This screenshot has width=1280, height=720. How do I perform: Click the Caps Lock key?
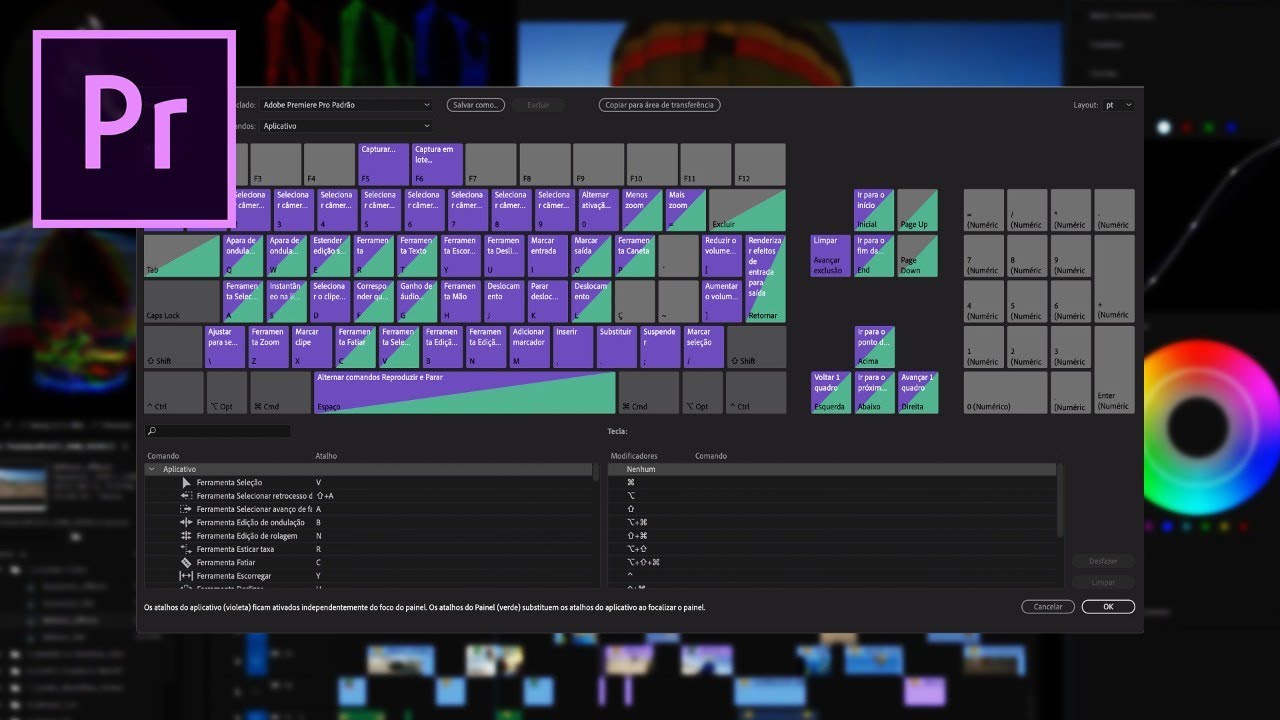tap(182, 301)
